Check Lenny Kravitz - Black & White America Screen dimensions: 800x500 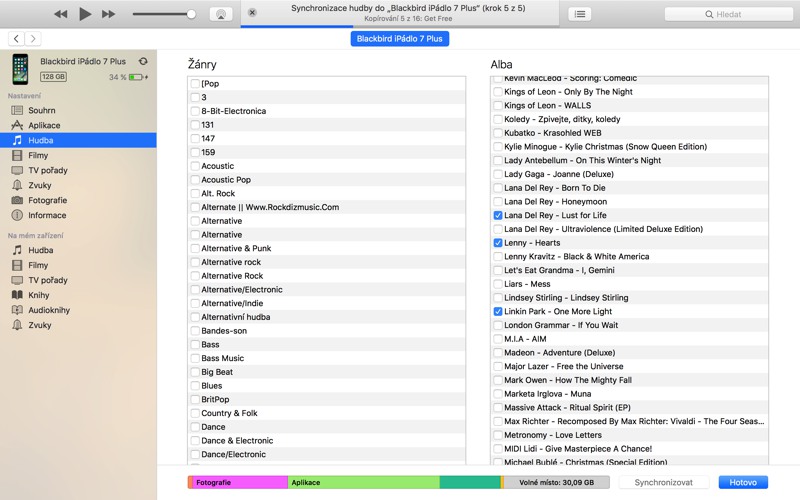coord(498,257)
